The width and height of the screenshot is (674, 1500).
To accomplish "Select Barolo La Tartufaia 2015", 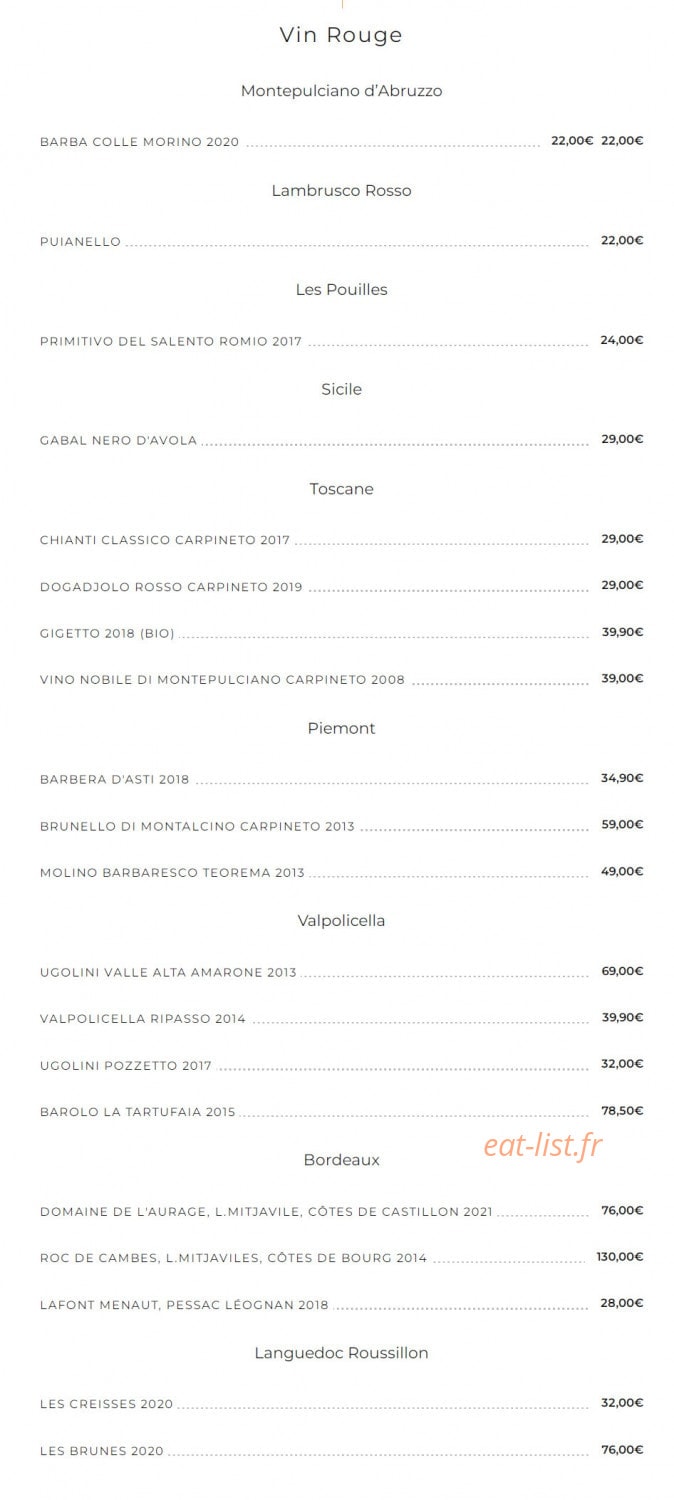I will pyautogui.click(x=137, y=1112).
